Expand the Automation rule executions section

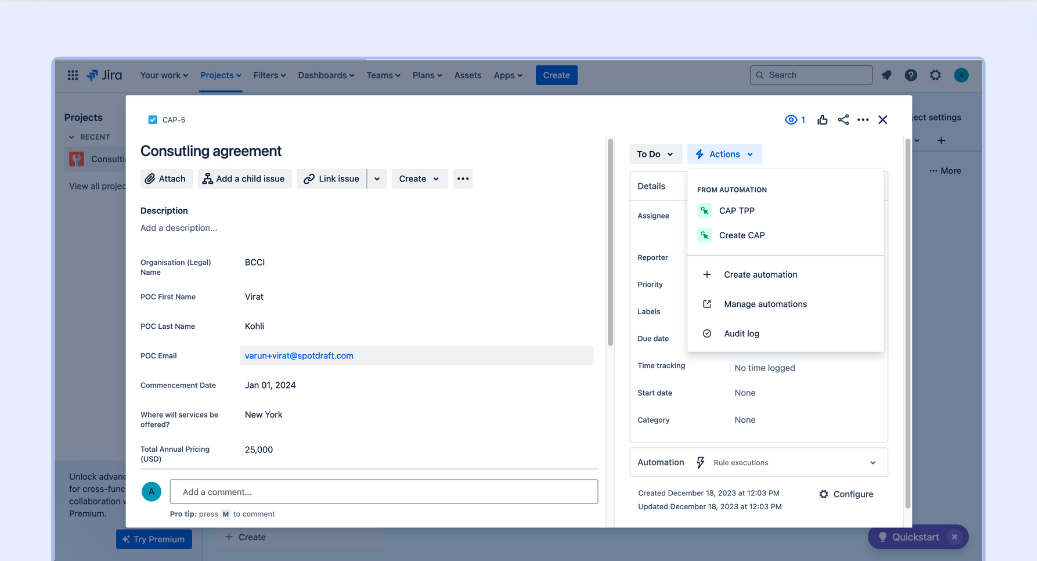click(x=872, y=462)
